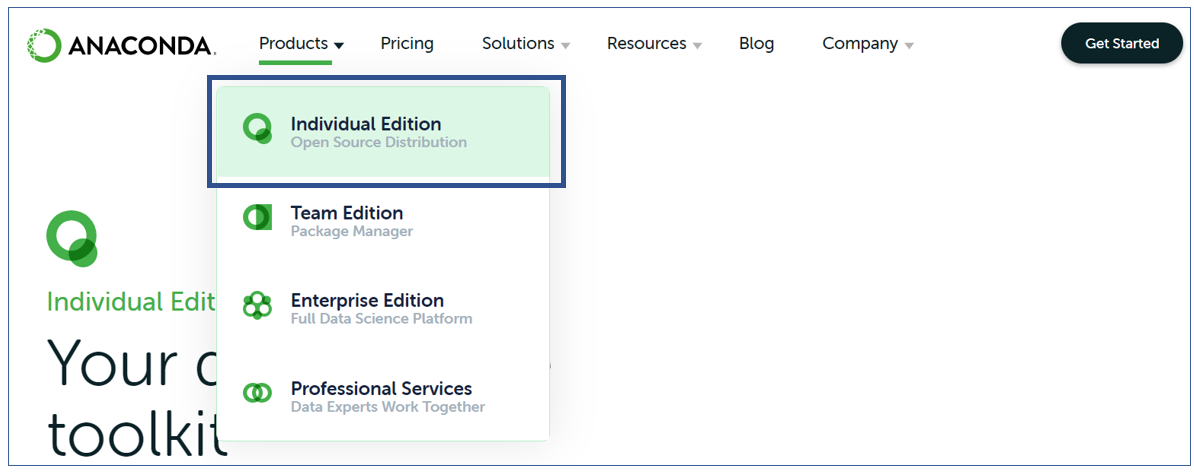
Task: Click the Professional Services rings icon
Action: [x=257, y=393]
